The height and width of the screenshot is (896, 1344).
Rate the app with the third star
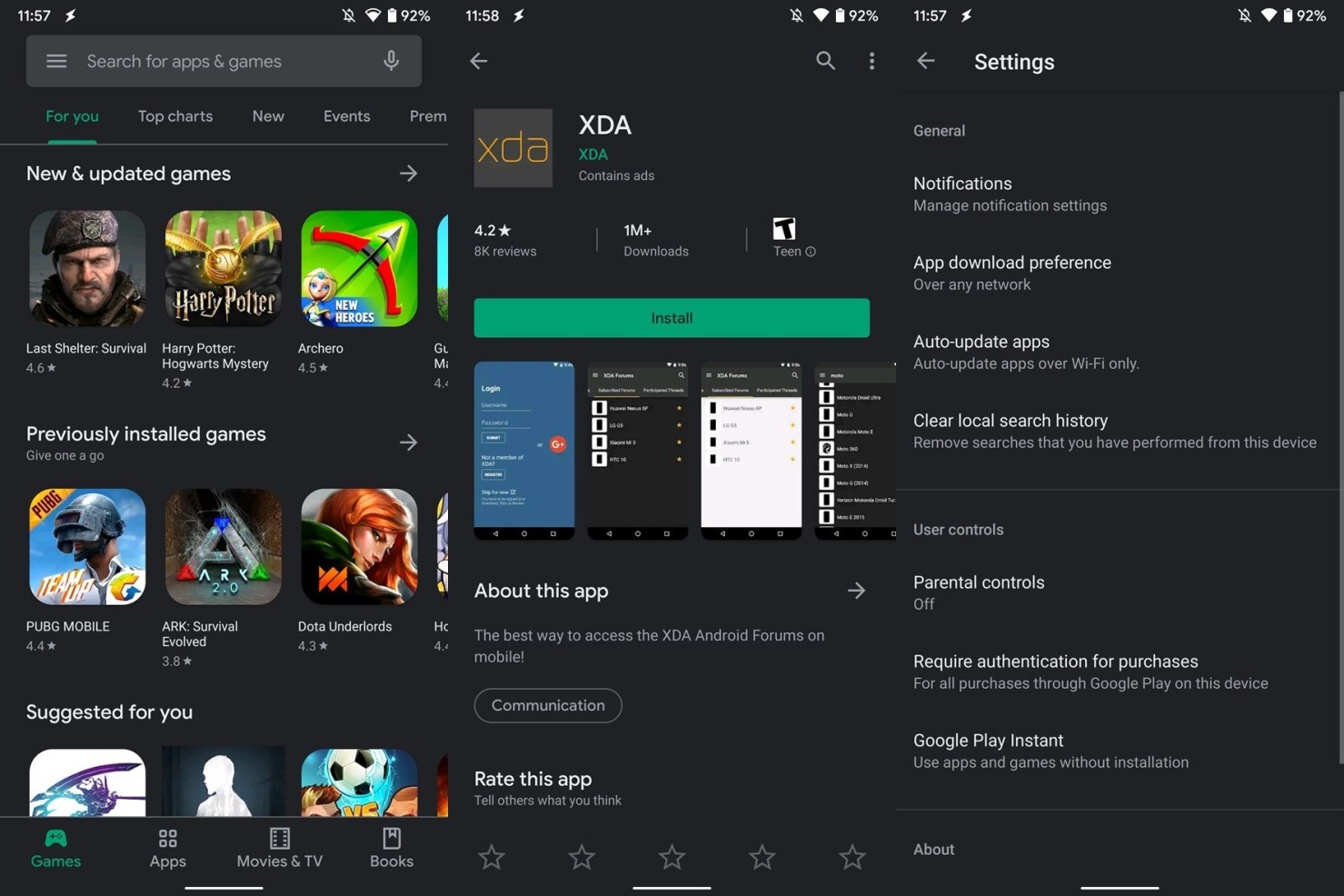coord(672,856)
